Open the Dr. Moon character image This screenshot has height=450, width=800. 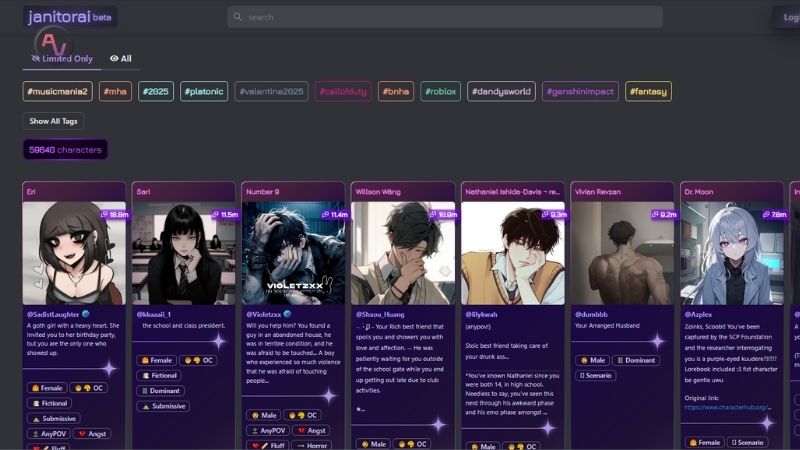pos(732,253)
